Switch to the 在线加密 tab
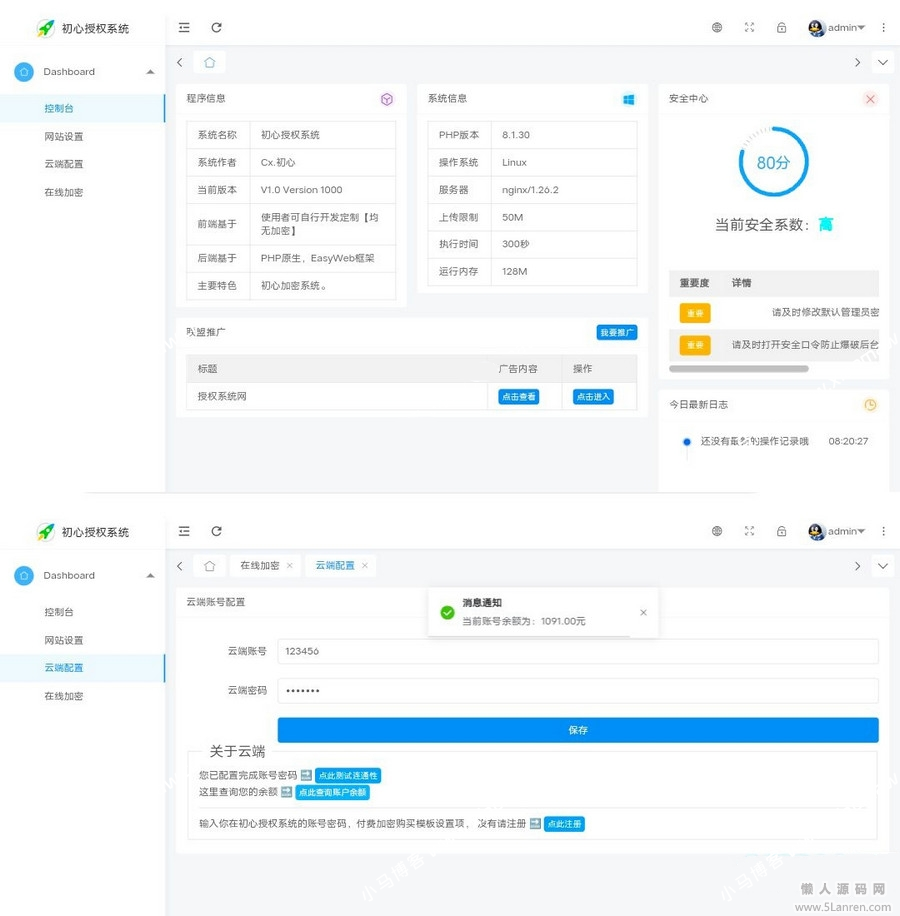The width and height of the screenshot is (900, 916). tap(259, 566)
